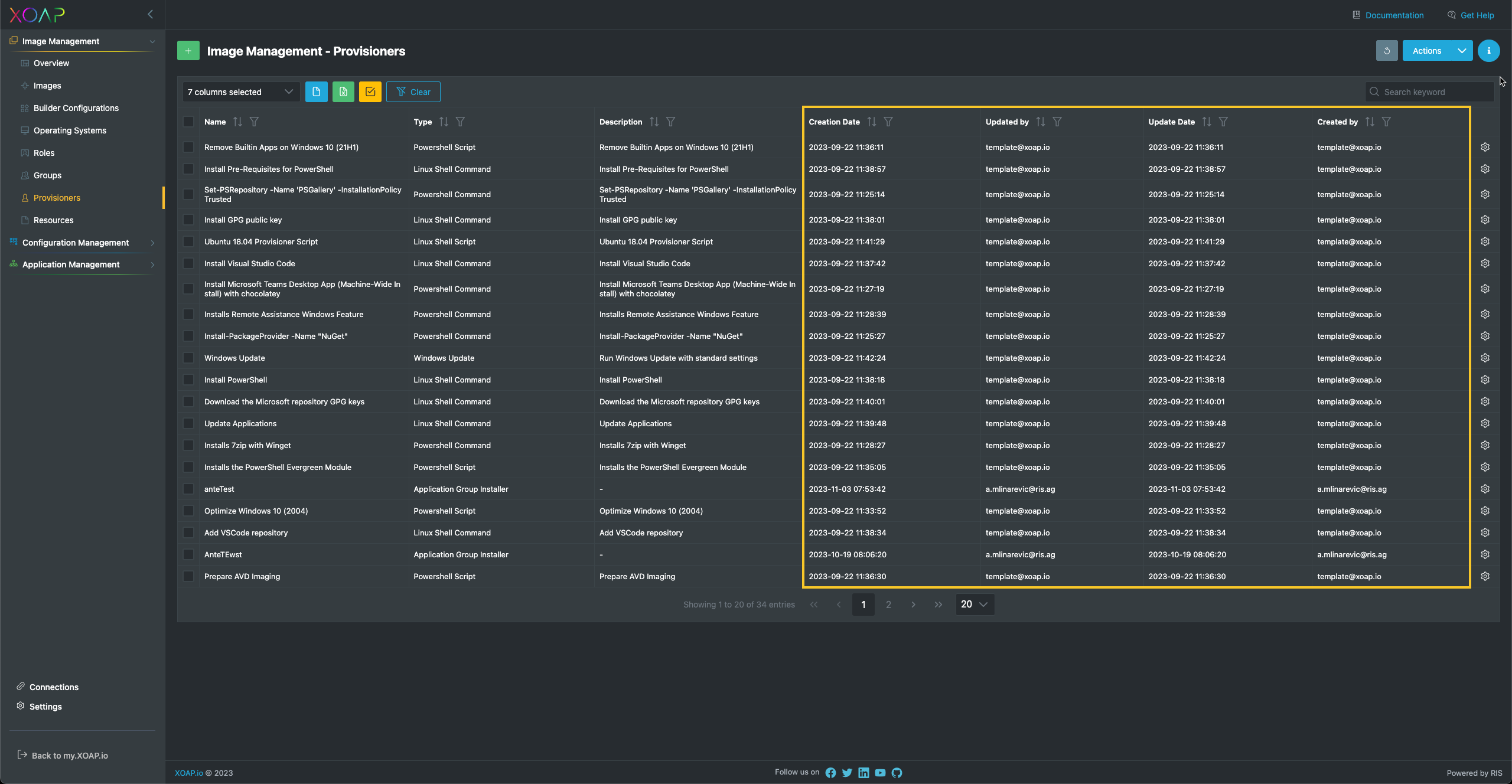Sort by Description column arrows
The height and width of the screenshot is (784, 1512).
click(x=654, y=122)
